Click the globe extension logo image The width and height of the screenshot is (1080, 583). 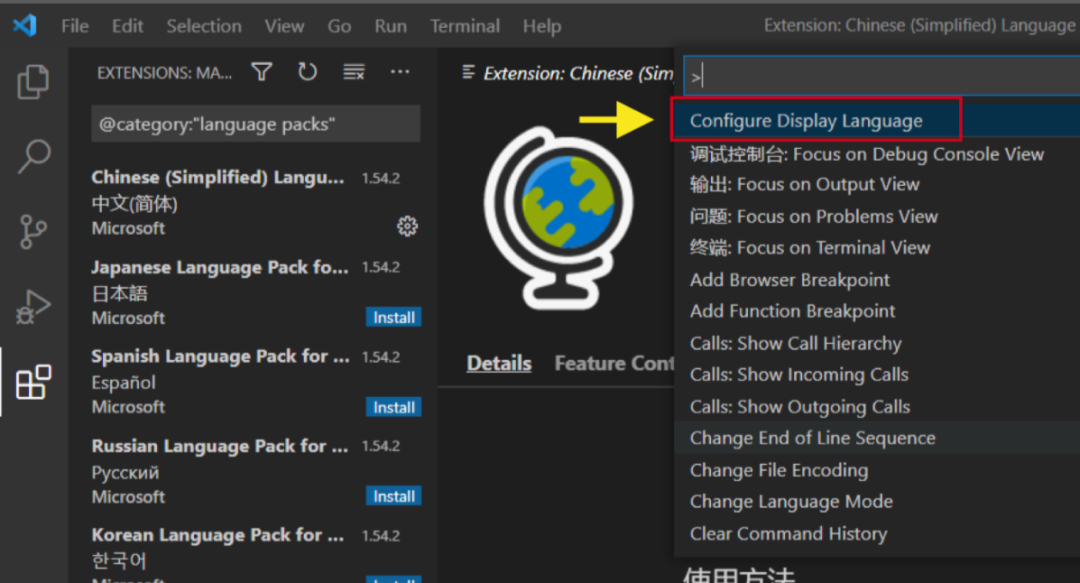click(559, 218)
